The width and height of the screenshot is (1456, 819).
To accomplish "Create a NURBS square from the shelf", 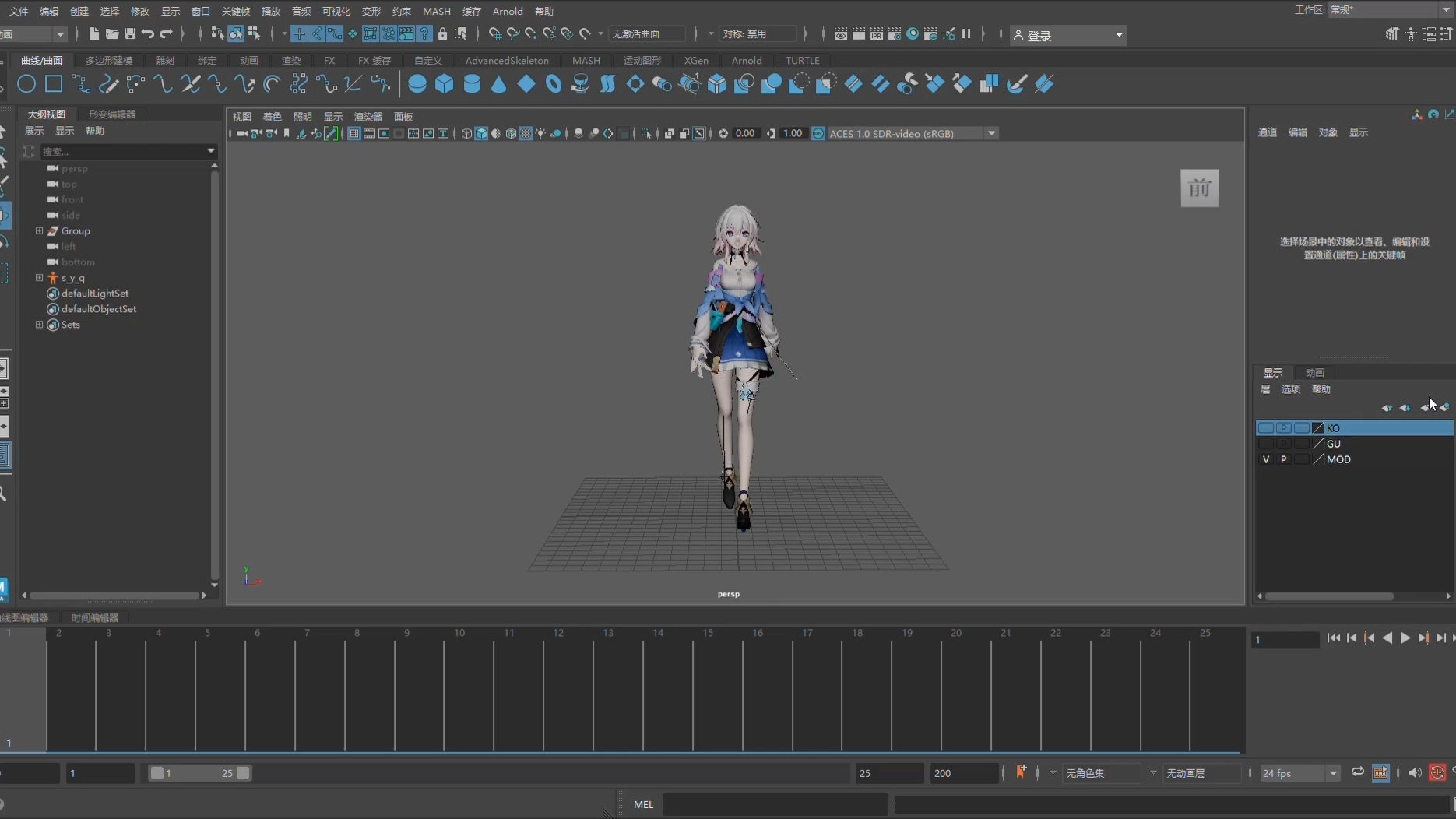I will pyautogui.click(x=54, y=84).
